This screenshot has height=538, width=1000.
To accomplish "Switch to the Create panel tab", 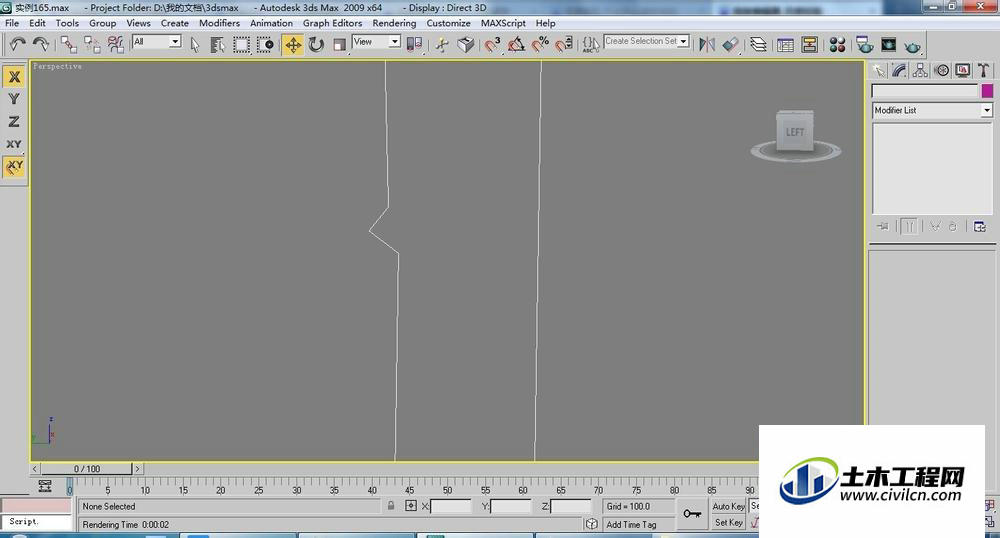I will point(879,70).
